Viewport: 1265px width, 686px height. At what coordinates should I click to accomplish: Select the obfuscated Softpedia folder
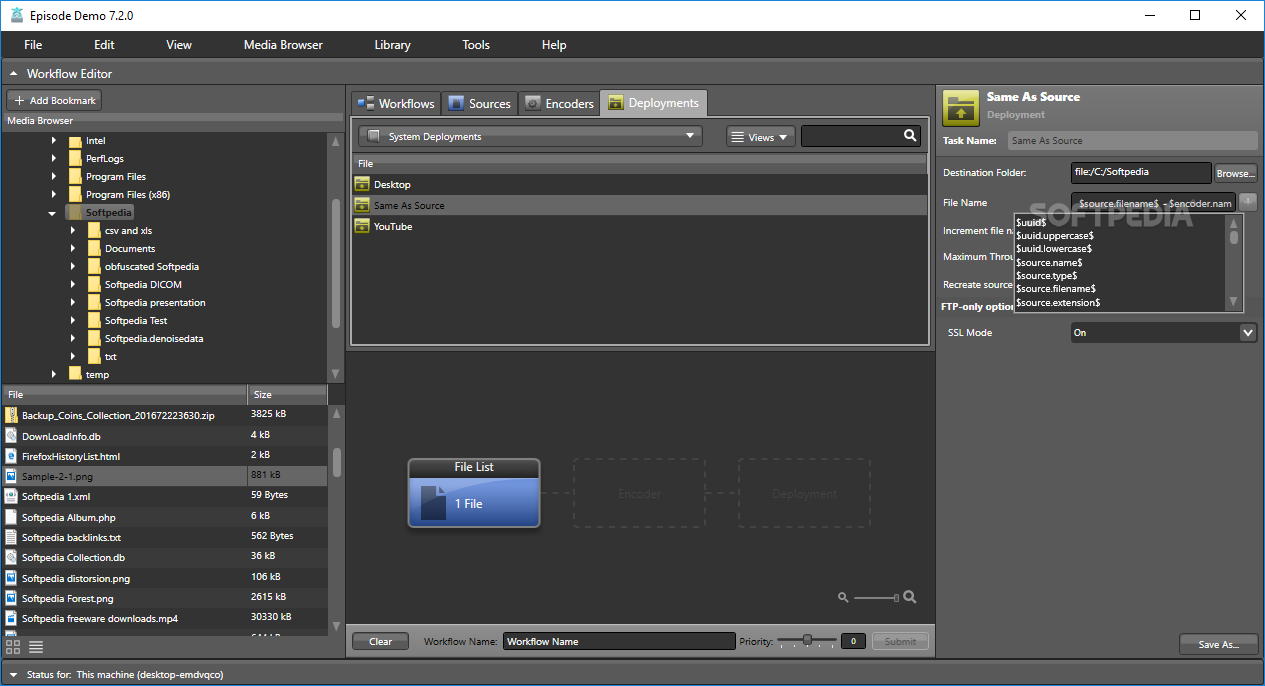coord(151,267)
